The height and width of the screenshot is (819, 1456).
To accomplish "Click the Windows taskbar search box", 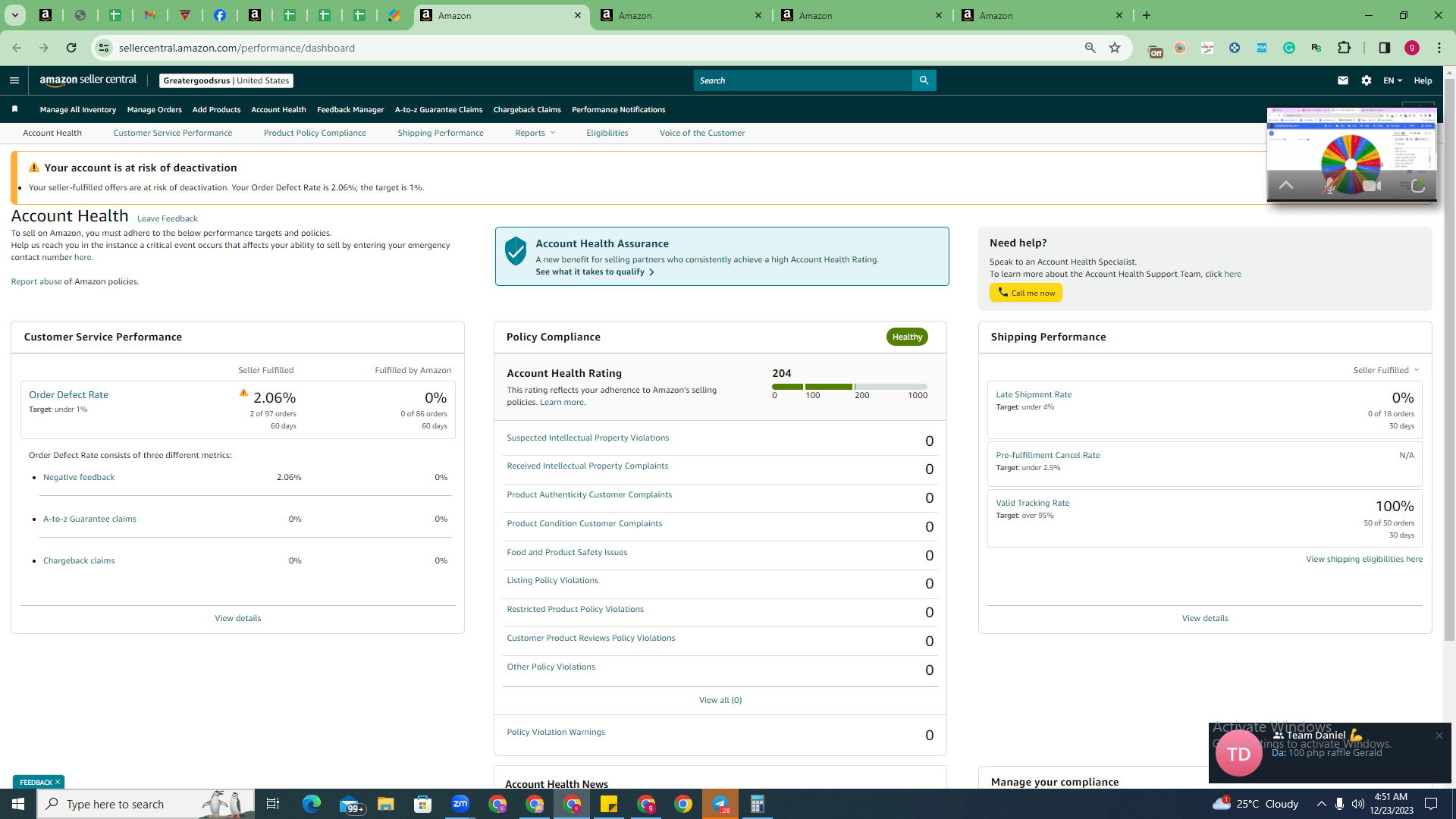I will pyautogui.click(x=146, y=804).
